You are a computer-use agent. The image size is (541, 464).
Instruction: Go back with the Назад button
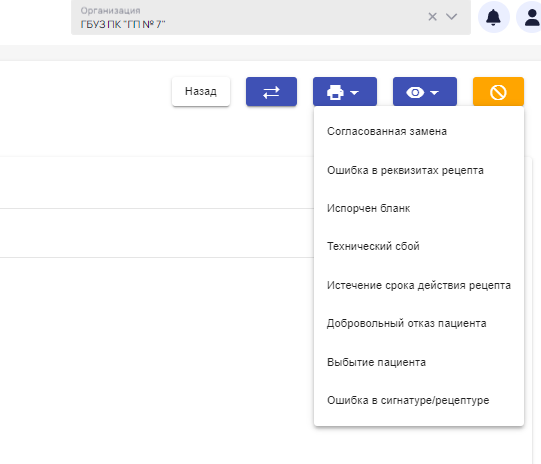coord(201,91)
